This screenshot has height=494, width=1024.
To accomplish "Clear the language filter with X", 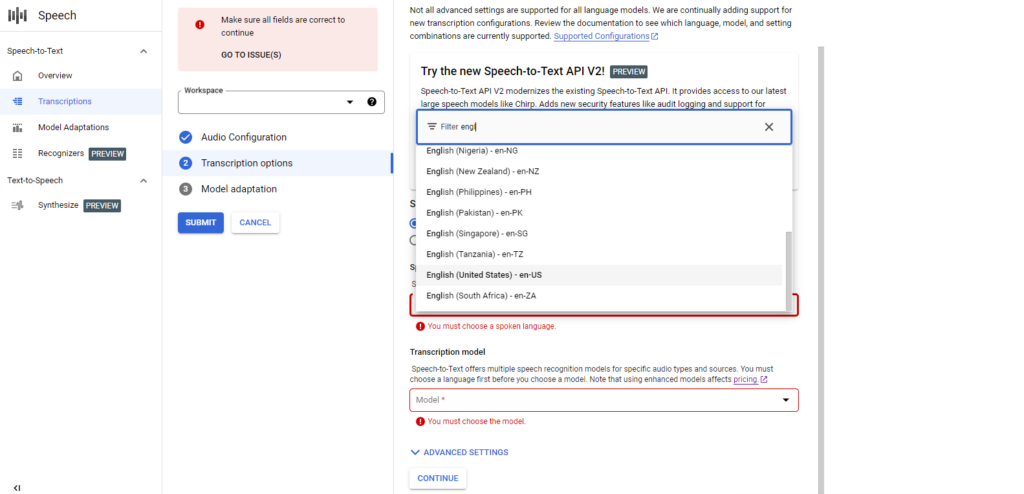I will pos(769,127).
